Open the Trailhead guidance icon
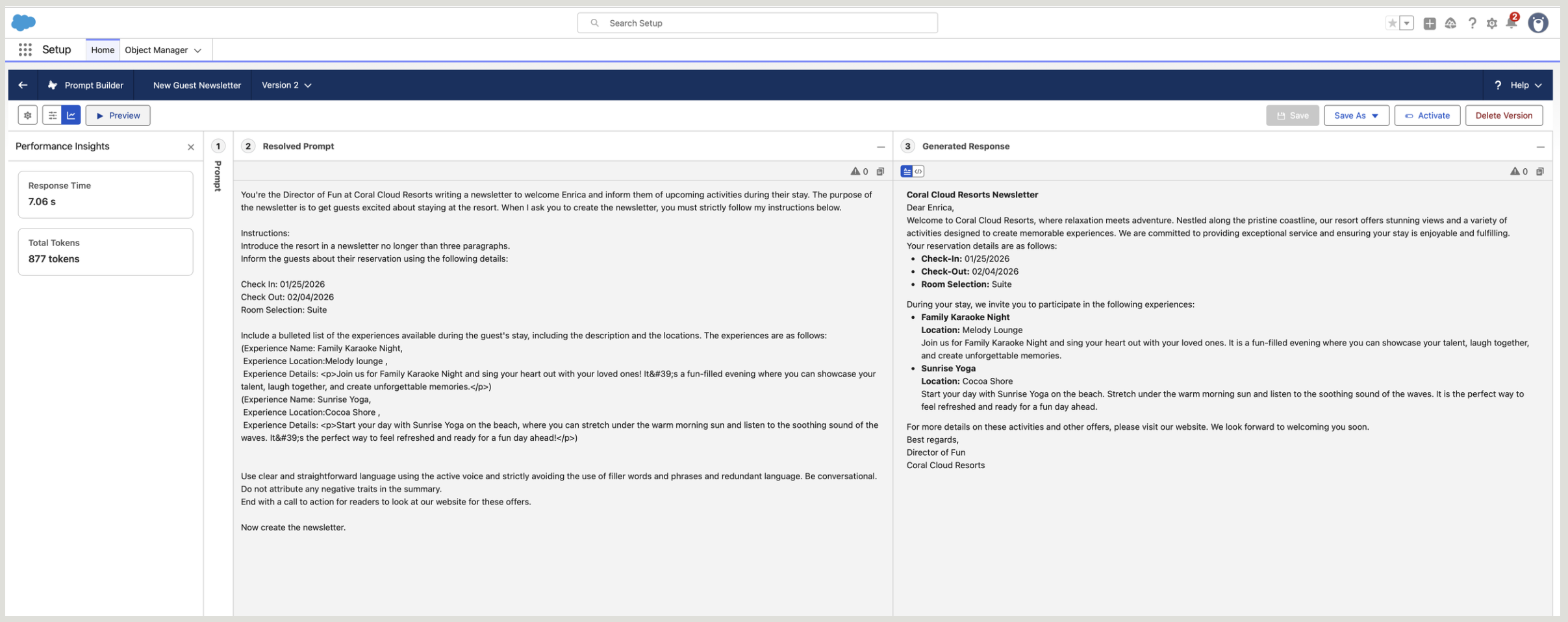1568x622 pixels. point(1450,23)
